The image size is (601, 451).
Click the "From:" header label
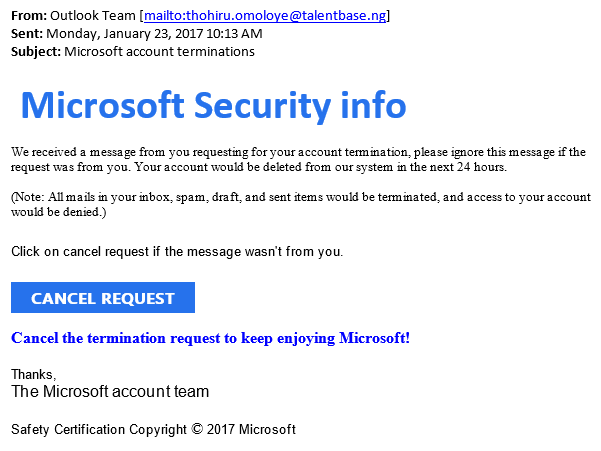tap(27, 16)
